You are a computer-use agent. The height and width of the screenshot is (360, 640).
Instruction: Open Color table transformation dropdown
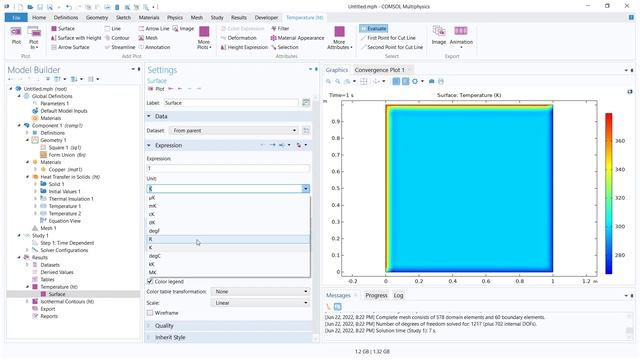[x=260, y=291]
